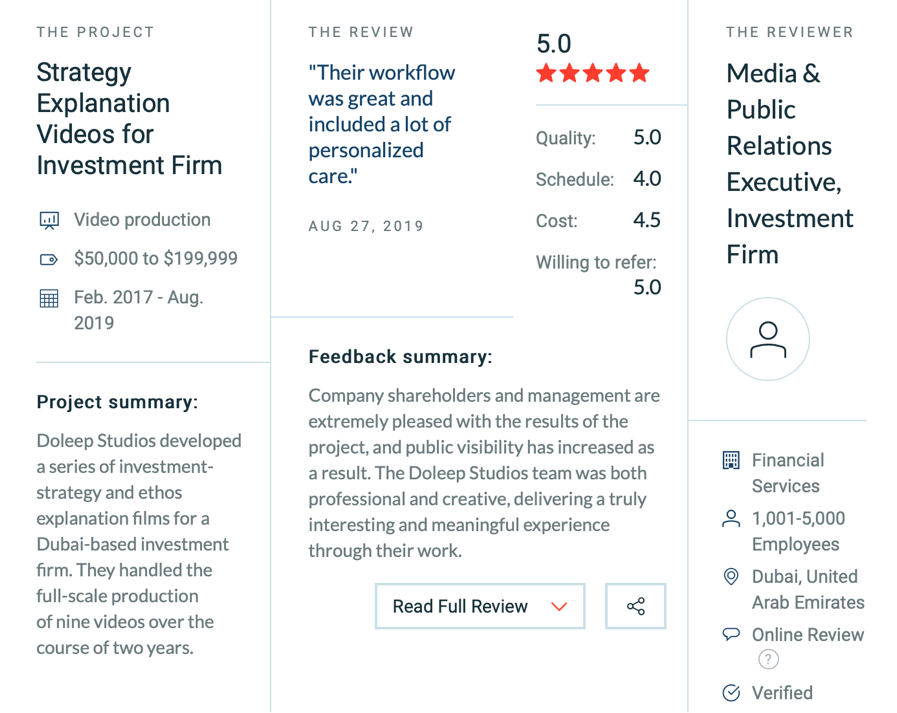
Task: Click the video production presentation icon
Action: [49, 220]
